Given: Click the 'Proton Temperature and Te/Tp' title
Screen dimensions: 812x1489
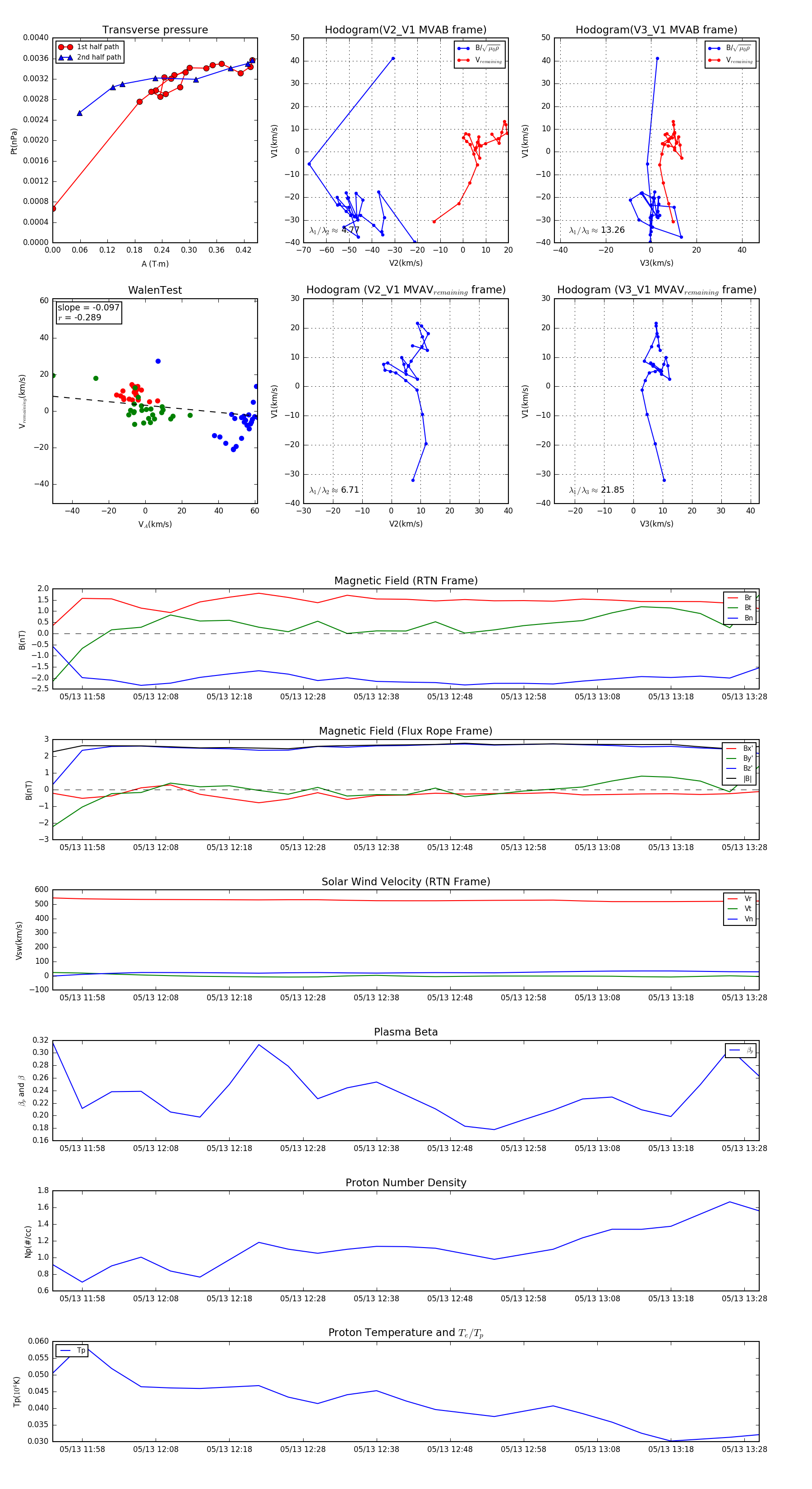Looking at the screenshot, I should pos(406,1333).
